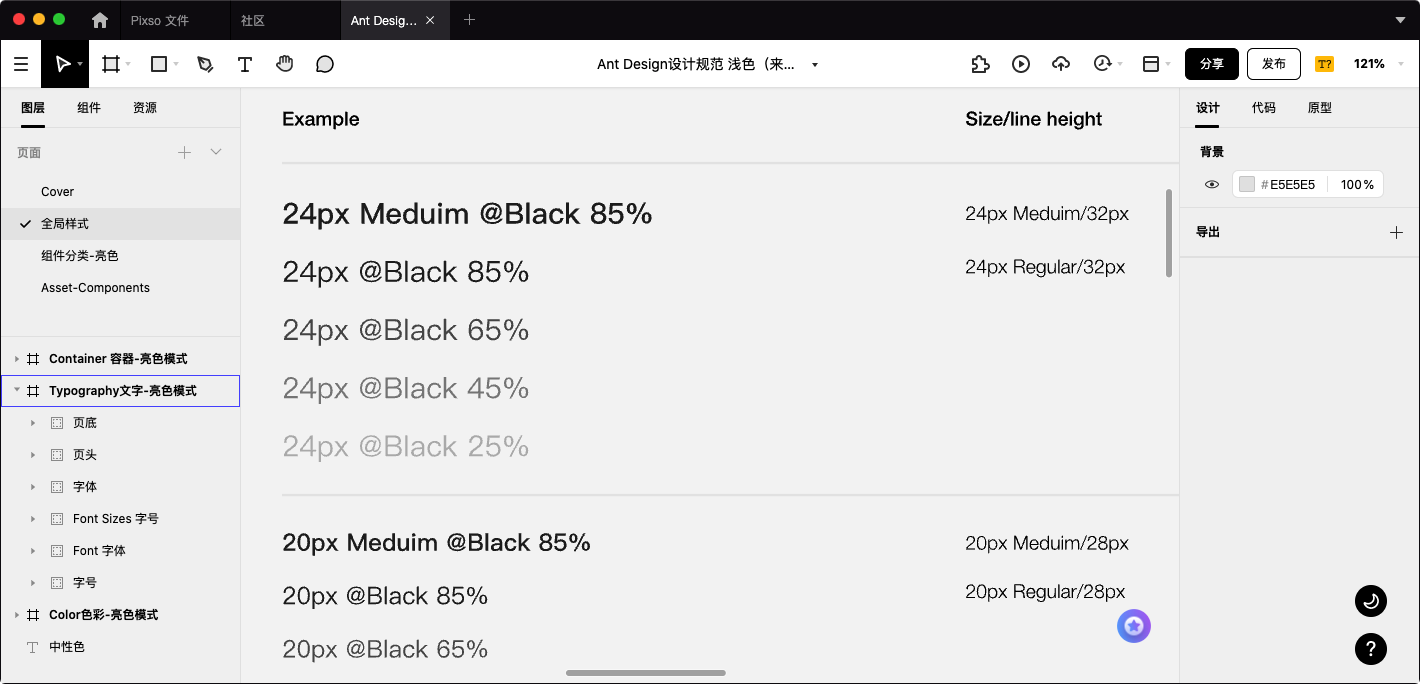Open the E5E5E5 background color swatch
The width and height of the screenshot is (1420, 684).
pos(1246,184)
